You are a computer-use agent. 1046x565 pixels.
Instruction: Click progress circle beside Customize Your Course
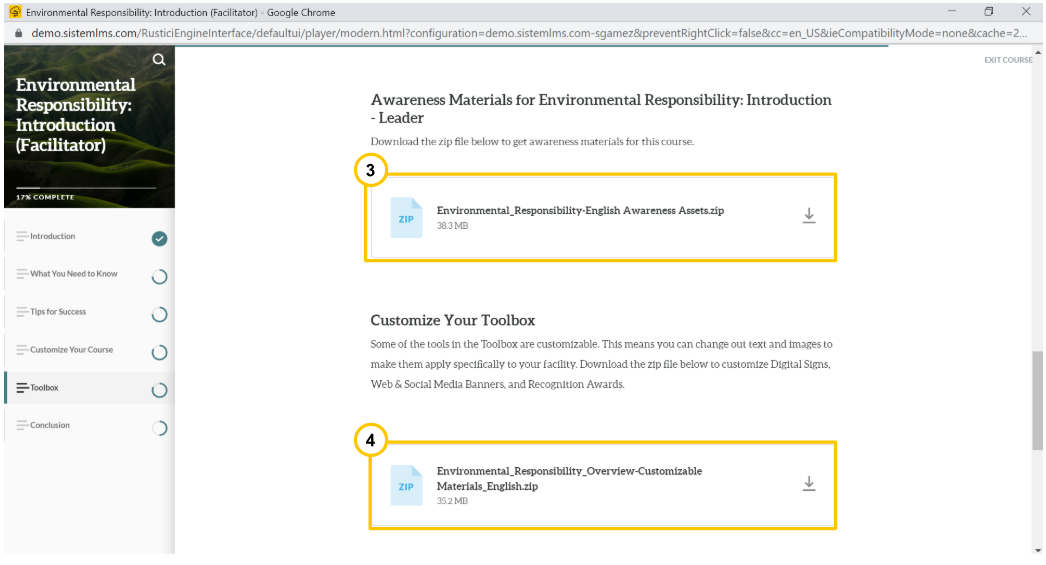[159, 352]
